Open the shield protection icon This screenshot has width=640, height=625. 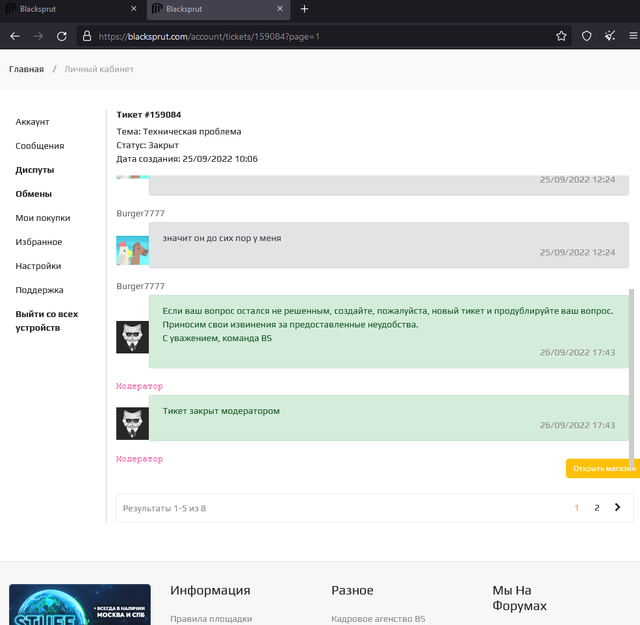coord(587,36)
